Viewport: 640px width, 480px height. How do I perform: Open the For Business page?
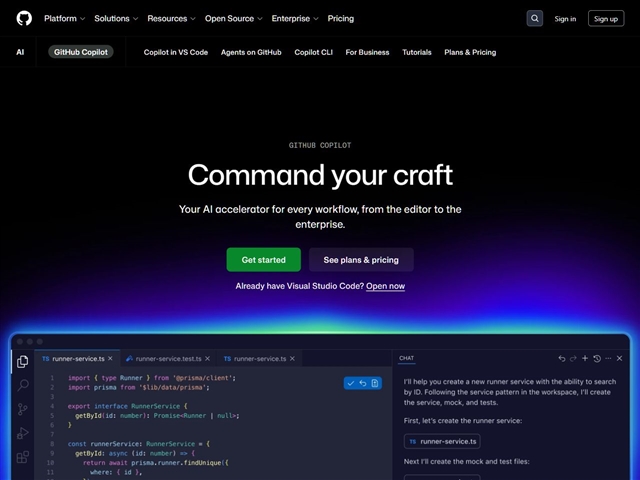pos(367,52)
